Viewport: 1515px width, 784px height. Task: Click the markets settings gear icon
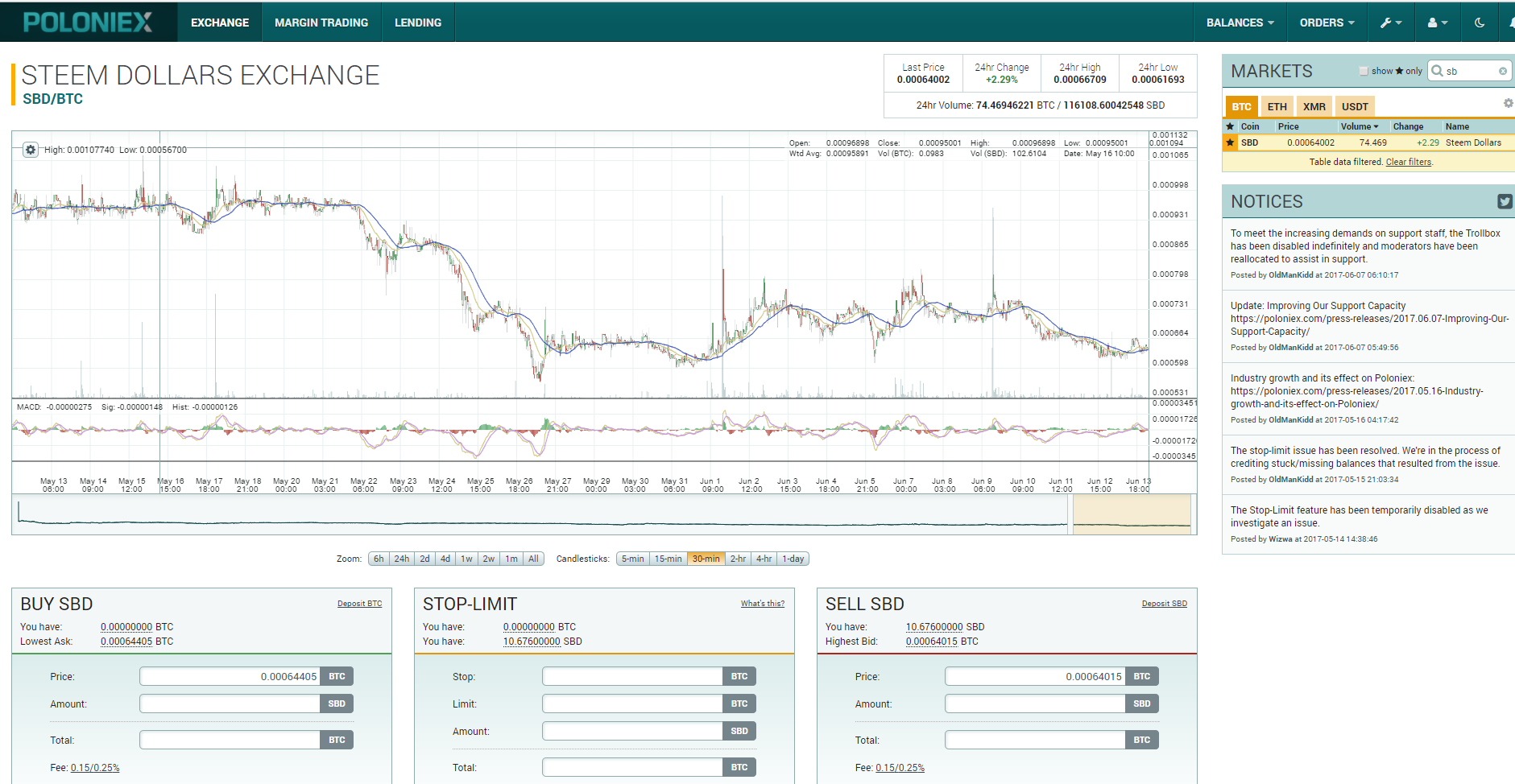(1508, 103)
